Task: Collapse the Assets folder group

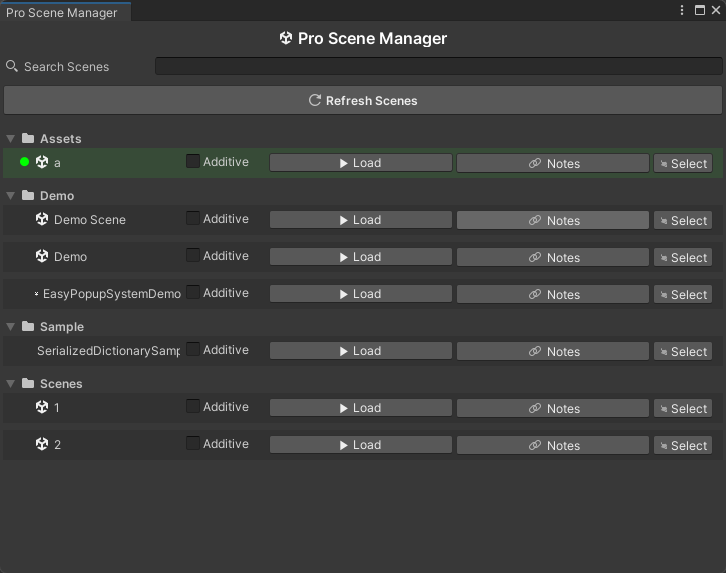Action: [x=11, y=138]
